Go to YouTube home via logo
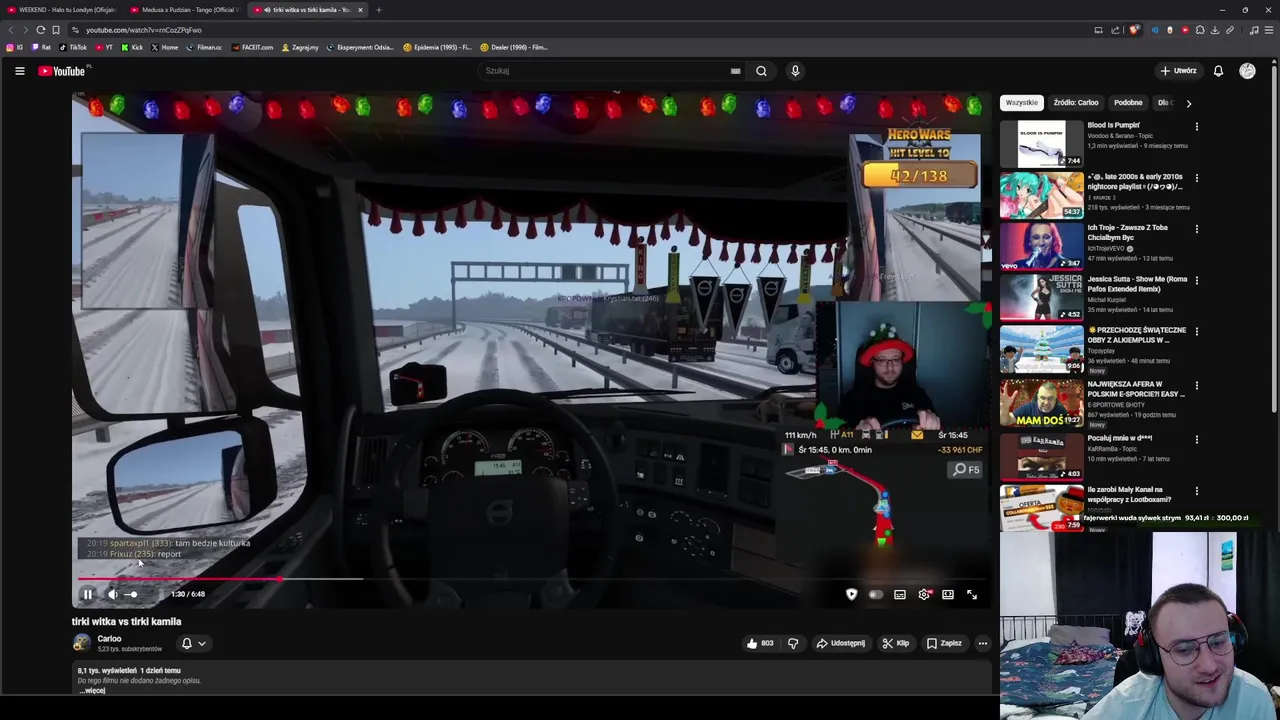 point(62,71)
